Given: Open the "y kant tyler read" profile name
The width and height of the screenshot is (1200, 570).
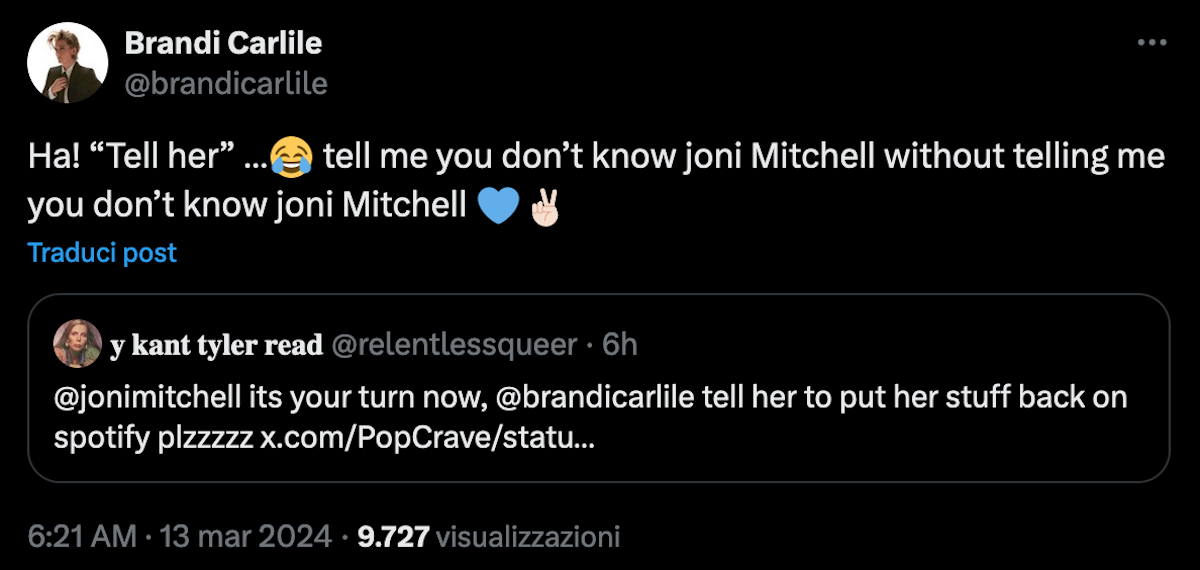Looking at the screenshot, I should (216, 345).
